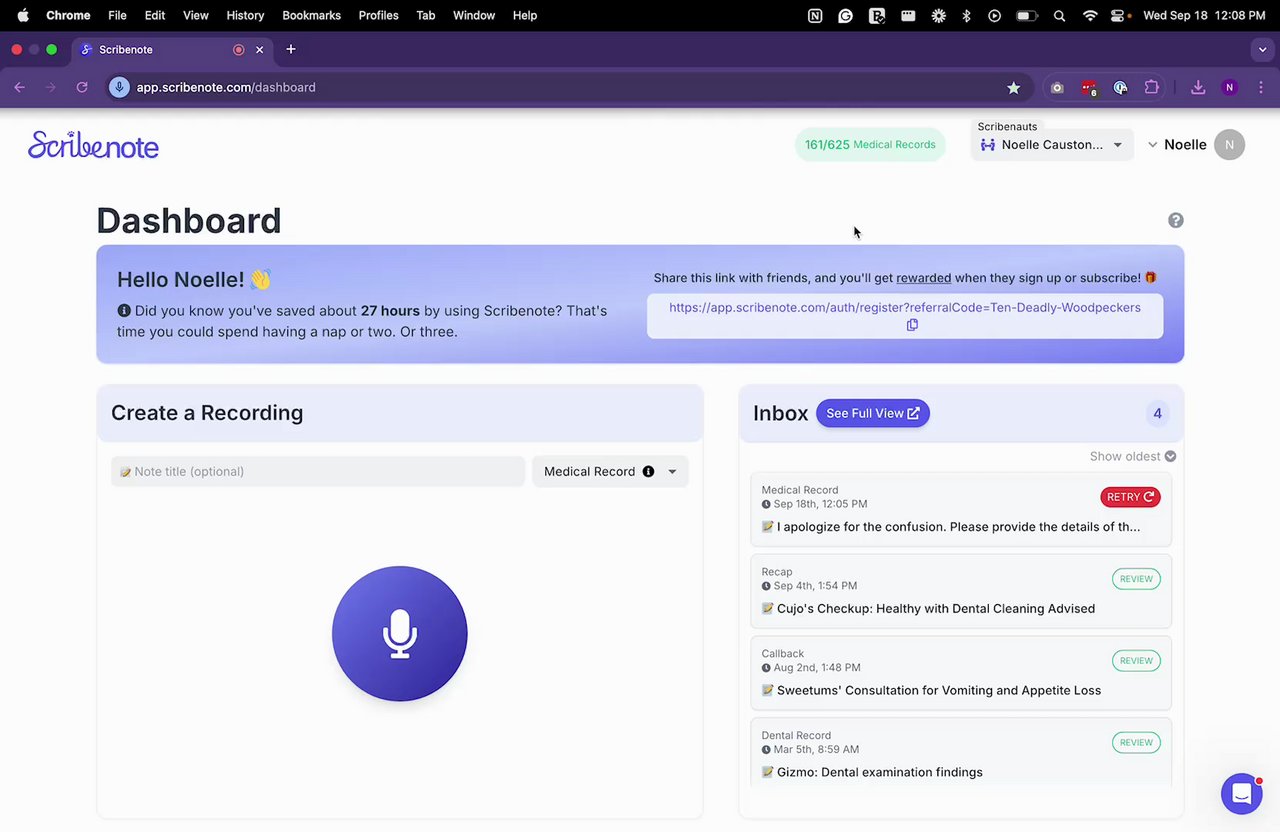Open the View menu
The width and height of the screenshot is (1280, 832).
coord(196,16)
